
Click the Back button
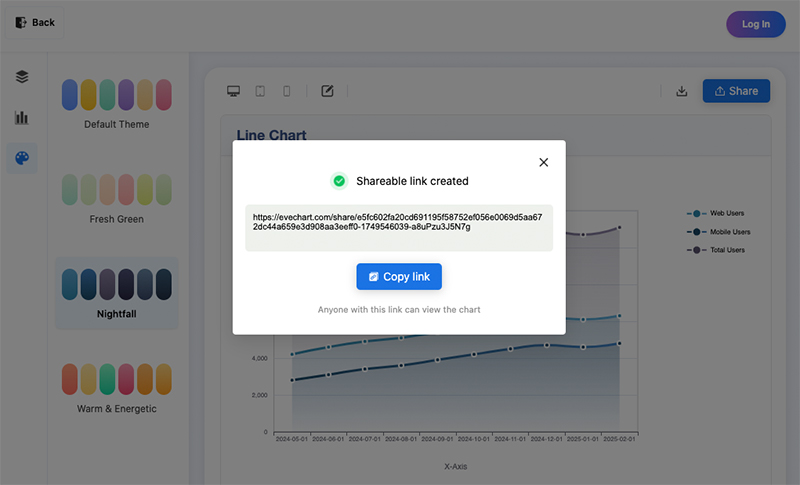(x=35, y=22)
